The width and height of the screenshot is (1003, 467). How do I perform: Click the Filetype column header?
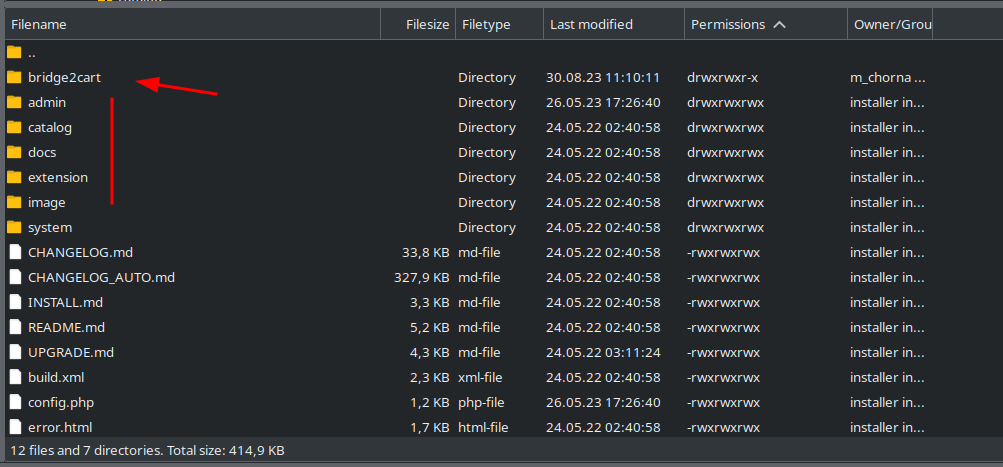click(x=500, y=25)
